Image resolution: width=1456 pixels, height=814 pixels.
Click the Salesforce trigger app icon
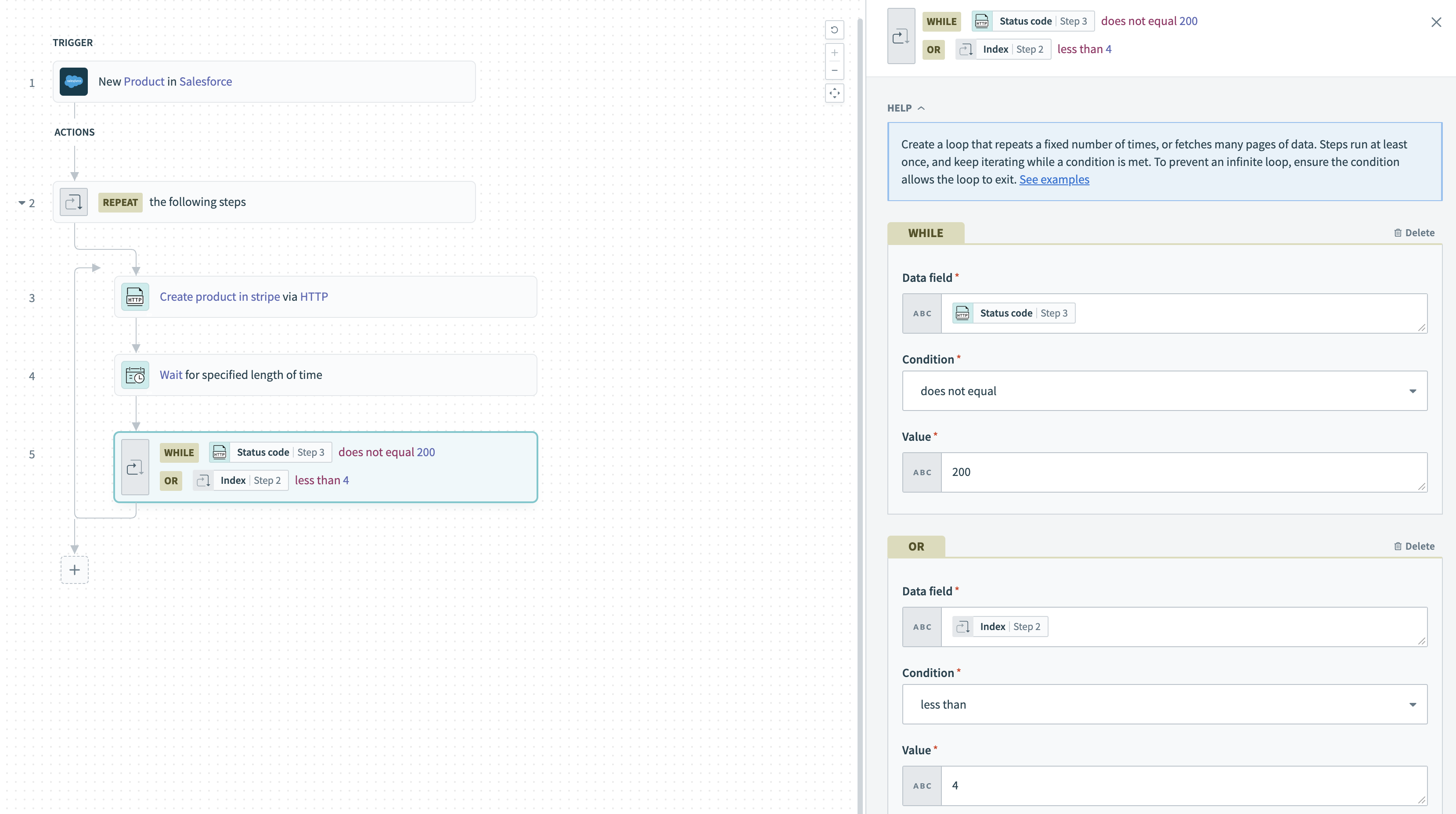[73, 81]
